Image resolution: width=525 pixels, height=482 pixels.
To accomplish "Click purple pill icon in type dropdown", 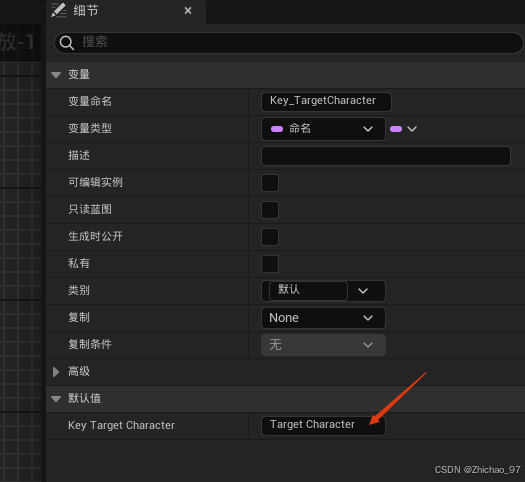I will [277, 129].
